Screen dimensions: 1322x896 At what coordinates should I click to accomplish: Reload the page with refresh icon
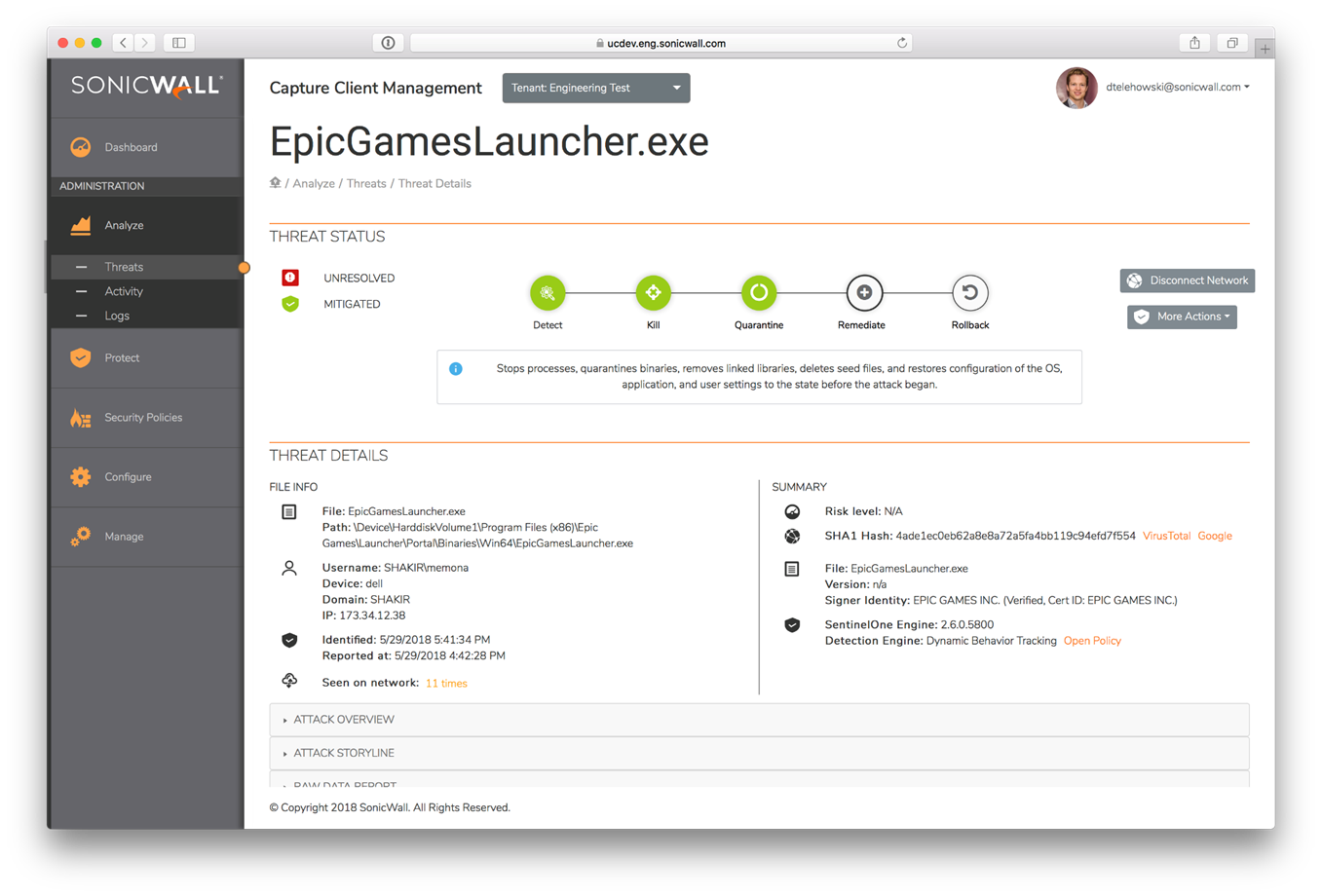tap(902, 43)
